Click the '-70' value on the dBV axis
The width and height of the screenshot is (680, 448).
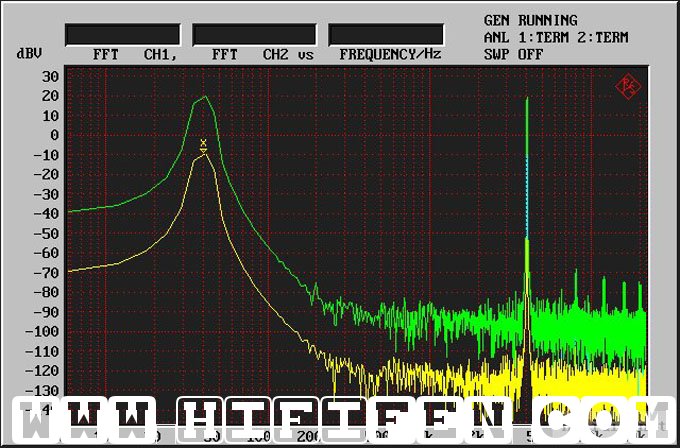click(x=46, y=273)
